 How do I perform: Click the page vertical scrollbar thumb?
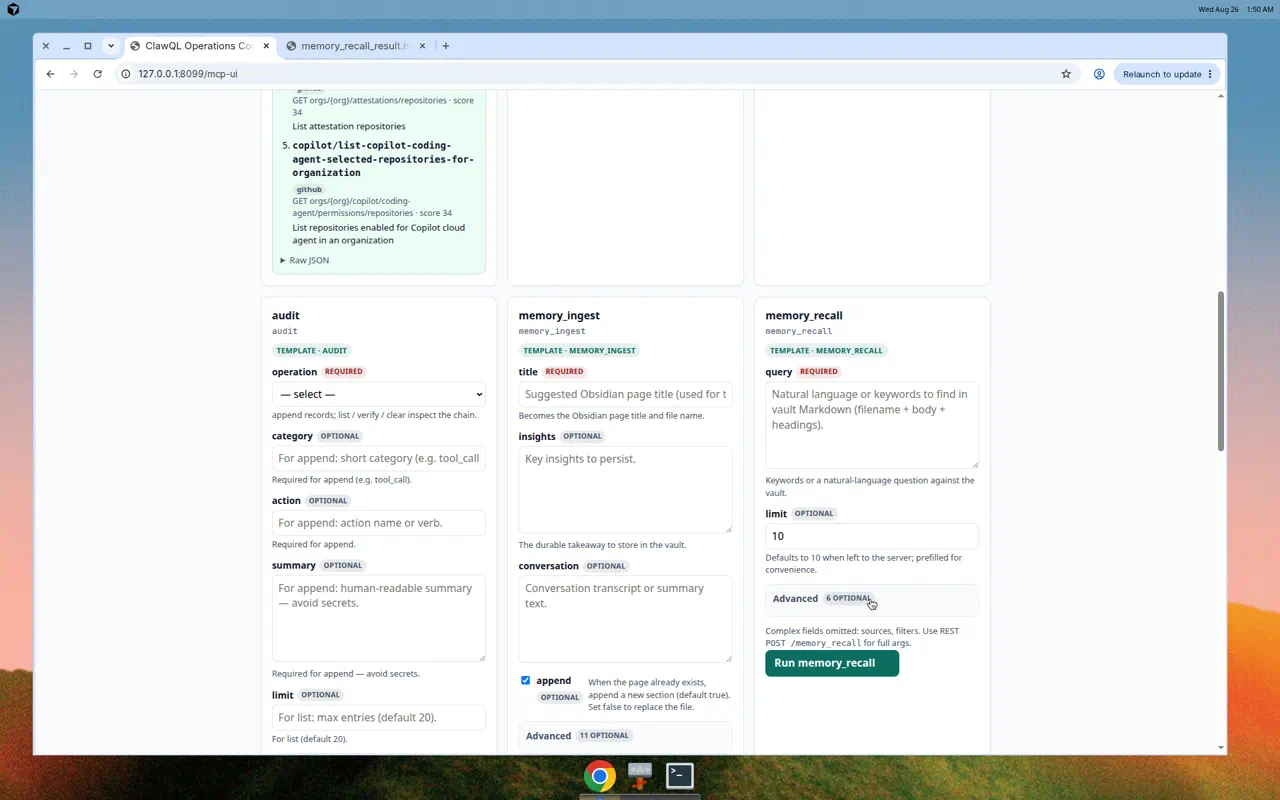[x=1221, y=371]
